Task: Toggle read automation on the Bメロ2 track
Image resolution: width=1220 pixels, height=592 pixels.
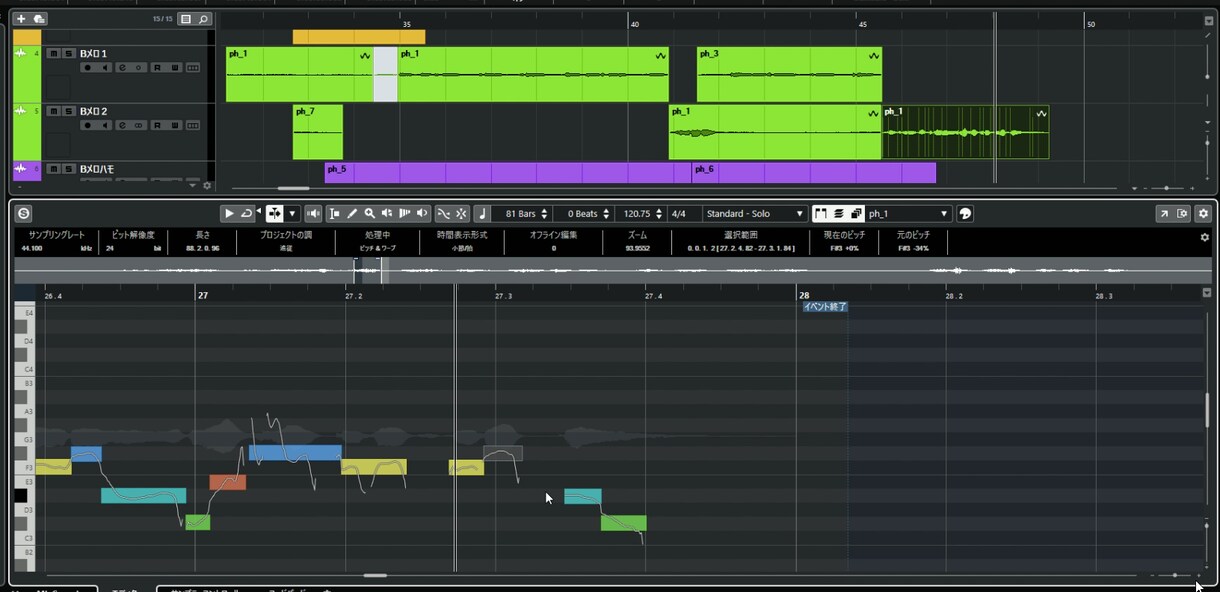Action: [x=157, y=125]
